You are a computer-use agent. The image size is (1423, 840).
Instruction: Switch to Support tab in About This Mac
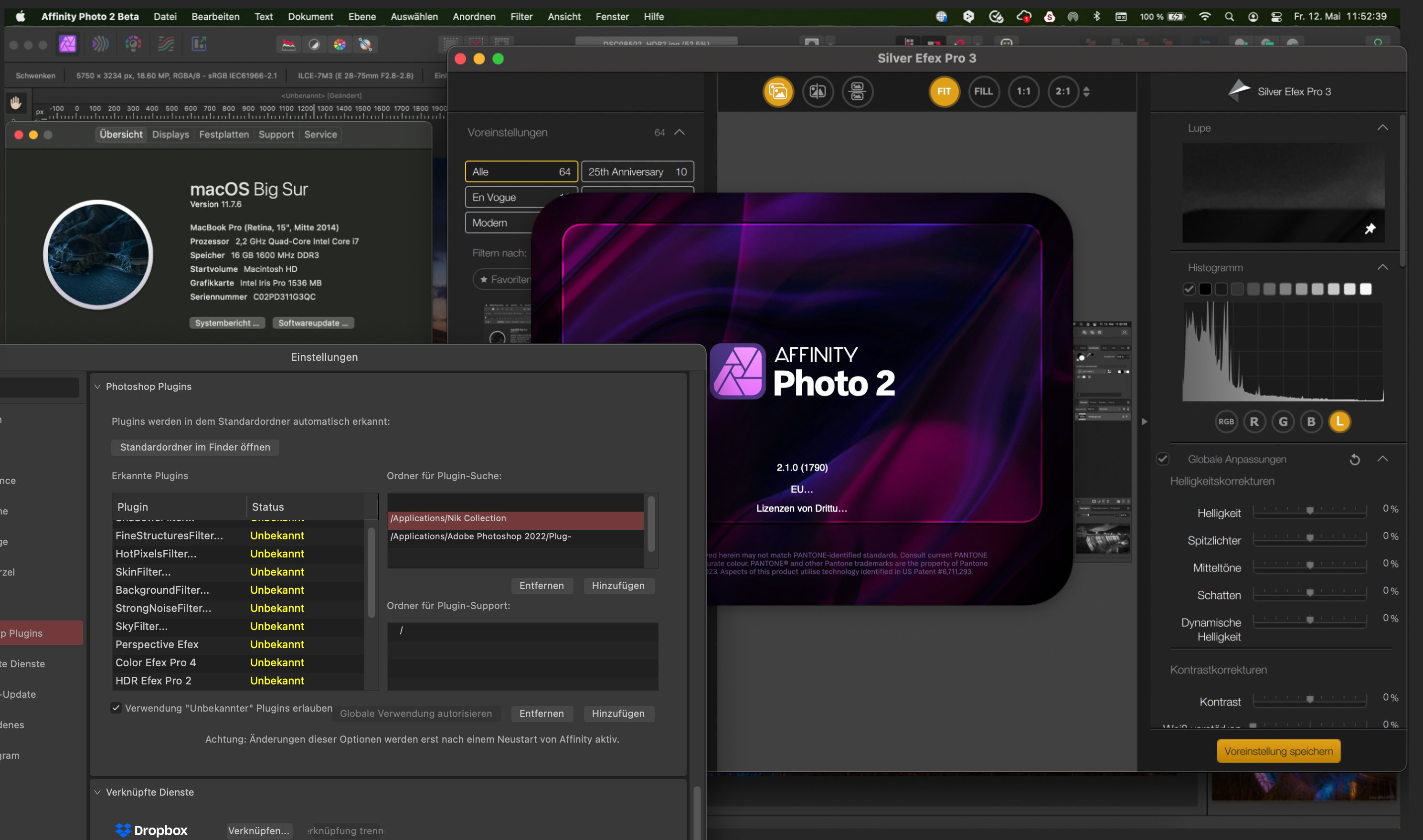click(276, 134)
